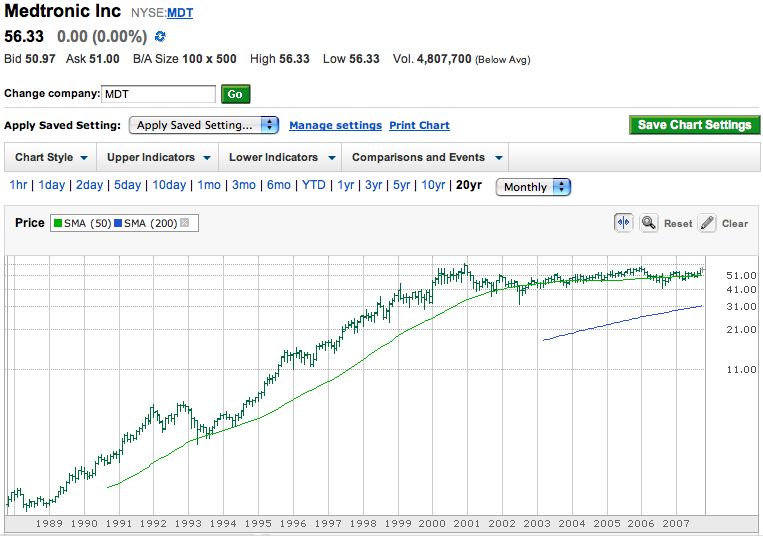The height and width of the screenshot is (536, 763).
Task: Click the Print Chart link
Action: point(419,126)
